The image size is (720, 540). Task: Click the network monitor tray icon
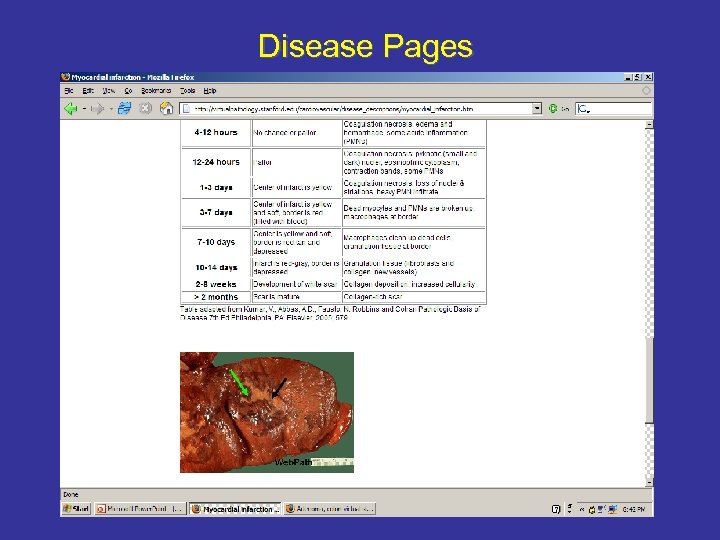pyautogui.click(x=612, y=509)
